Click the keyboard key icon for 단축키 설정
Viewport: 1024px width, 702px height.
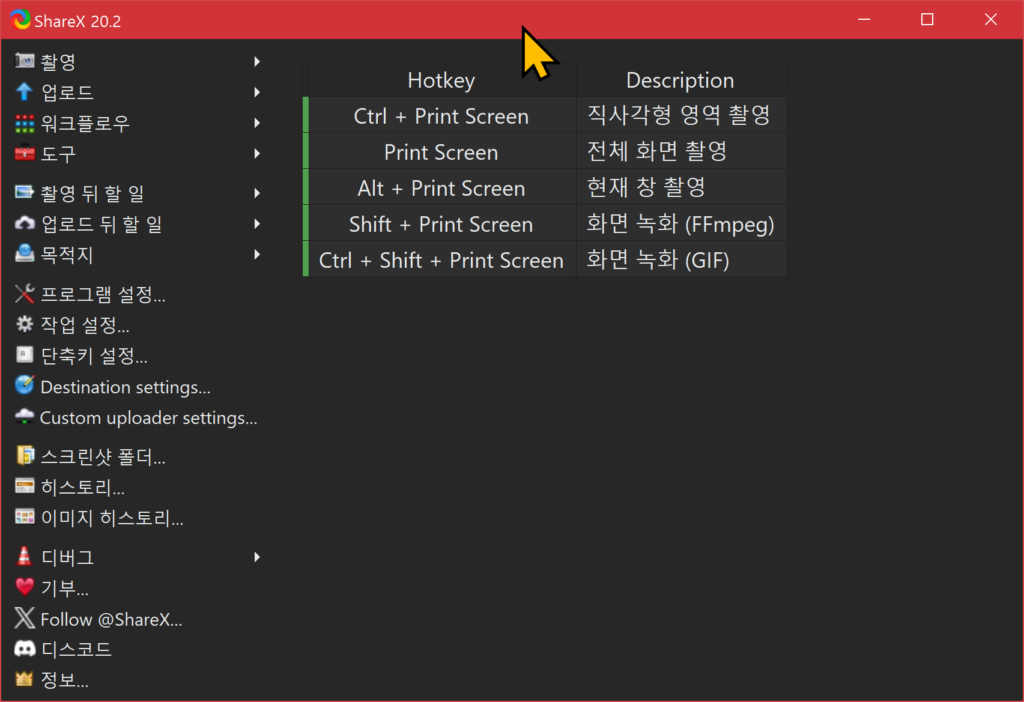click(25, 355)
